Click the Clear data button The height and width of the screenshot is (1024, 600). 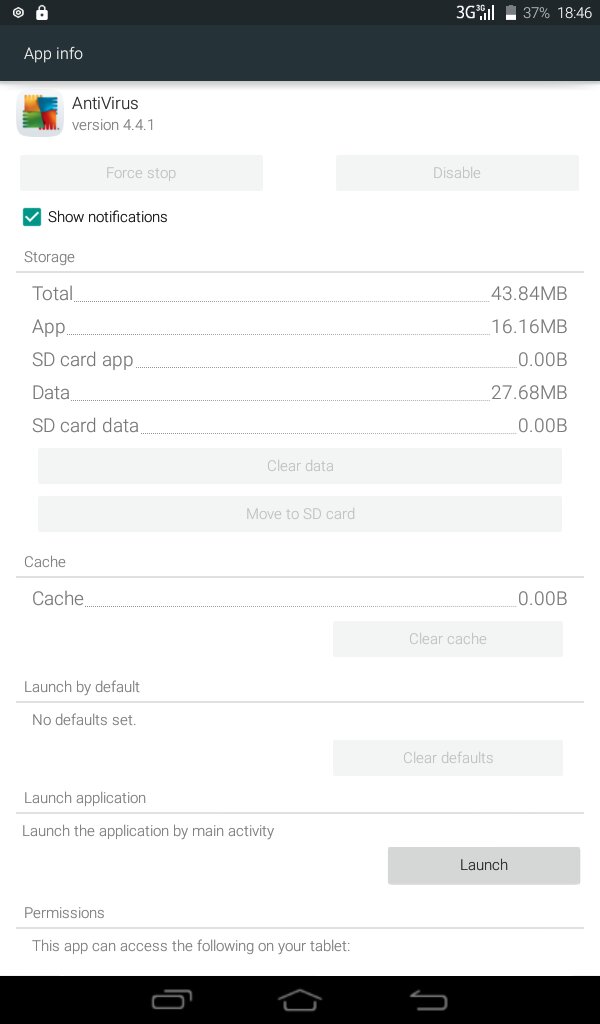click(x=300, y=466)
